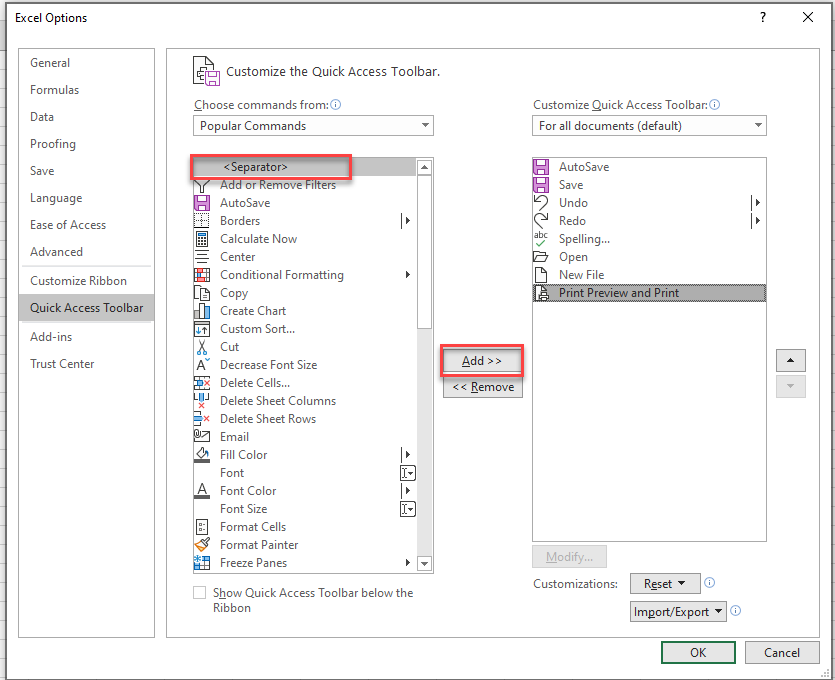The image size is (835, 680).
Task: Select the Decrease Font Size icon
Action: point(202,365)
